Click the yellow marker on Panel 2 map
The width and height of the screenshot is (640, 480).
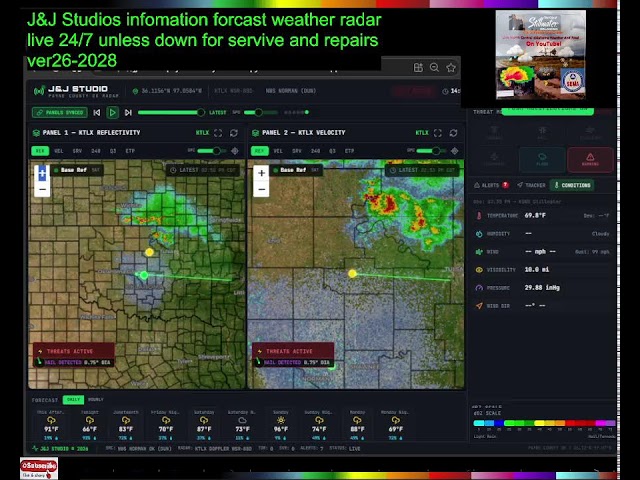[x=352, y=273]
